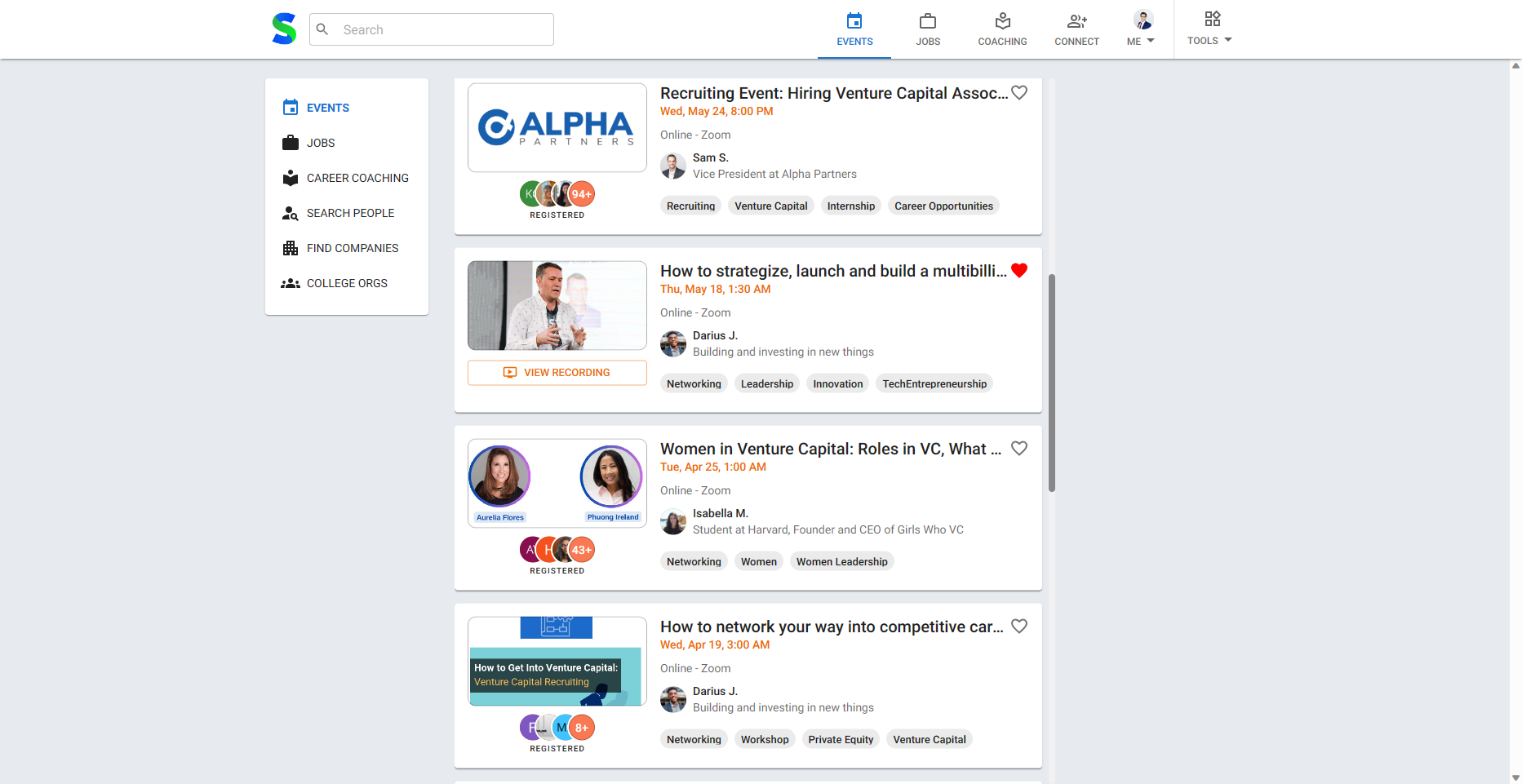
Task: Click the 43+ registered attendees badge
Action: point(582,550)
